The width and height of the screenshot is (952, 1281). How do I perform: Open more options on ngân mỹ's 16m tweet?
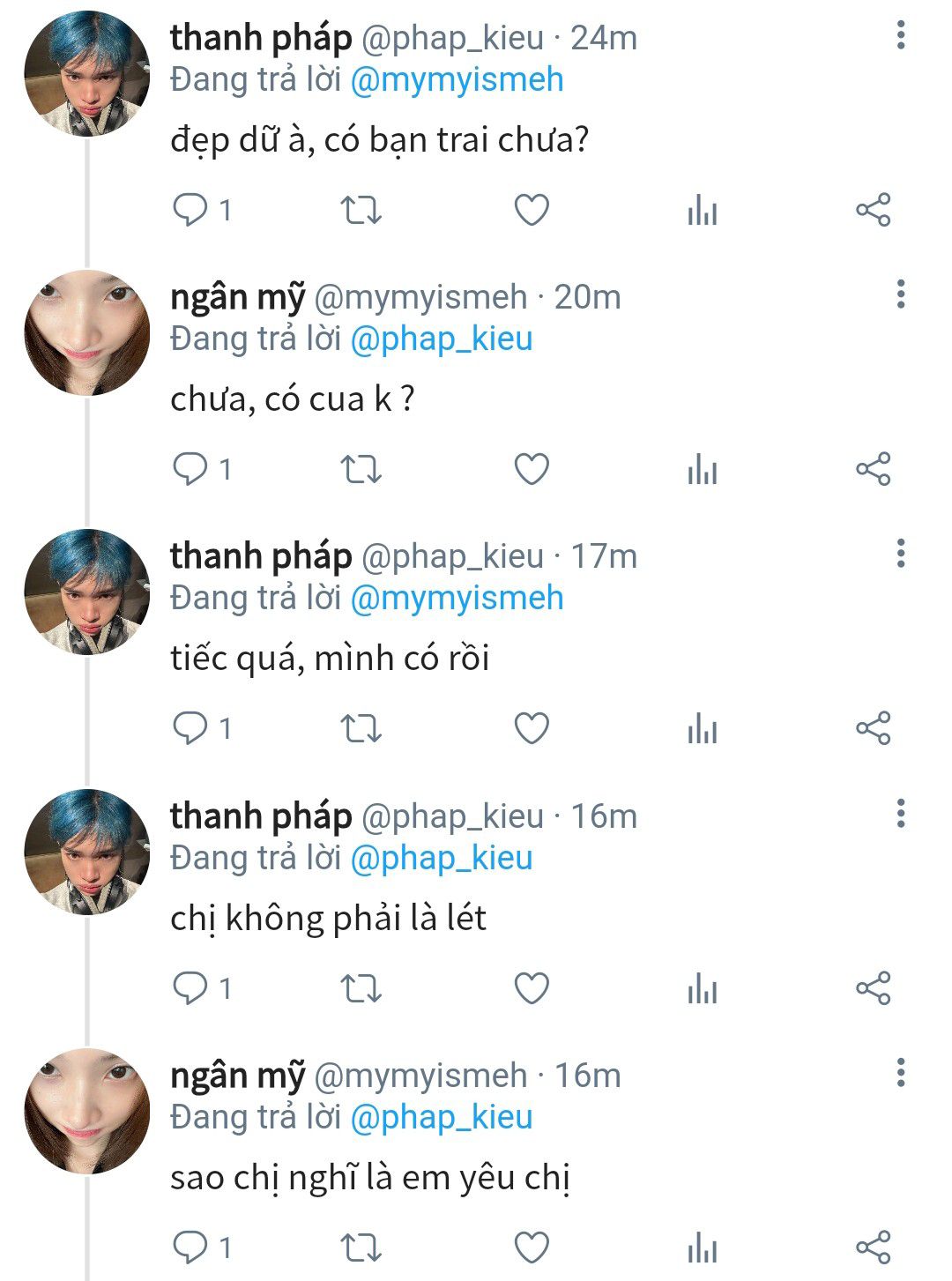pyautogui.click(x=901, y=1073)
